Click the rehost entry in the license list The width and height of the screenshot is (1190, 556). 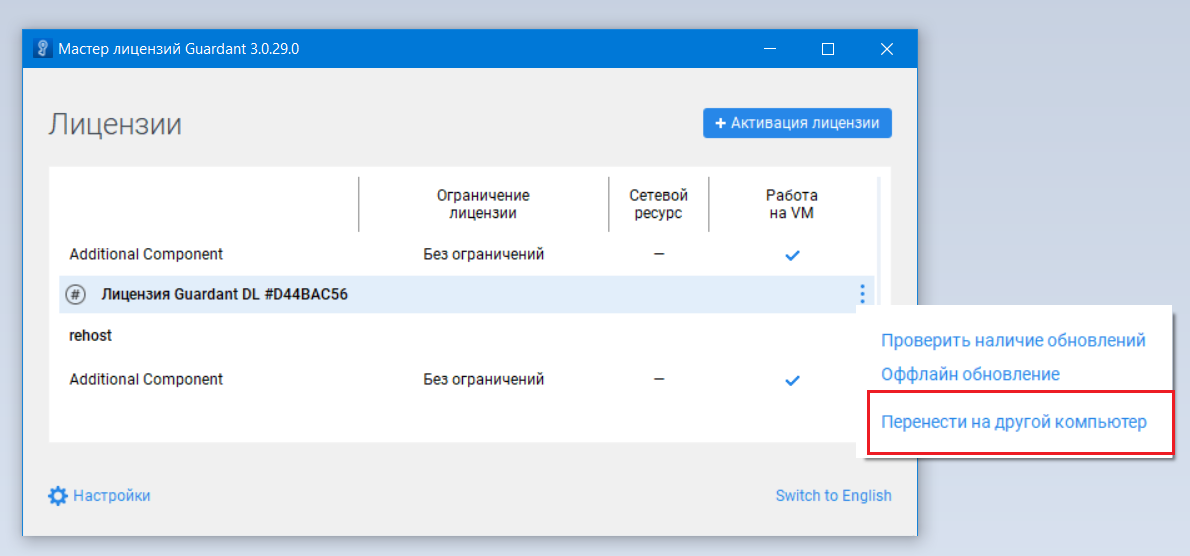(x=91, y=336)
